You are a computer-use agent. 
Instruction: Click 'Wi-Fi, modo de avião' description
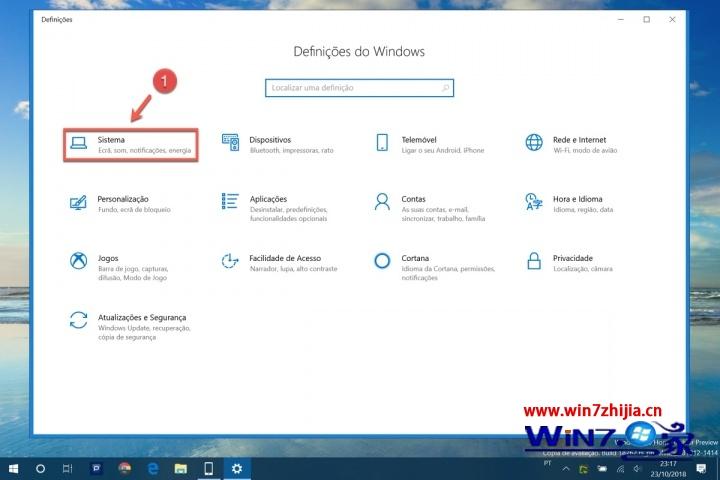click(585, 150)
